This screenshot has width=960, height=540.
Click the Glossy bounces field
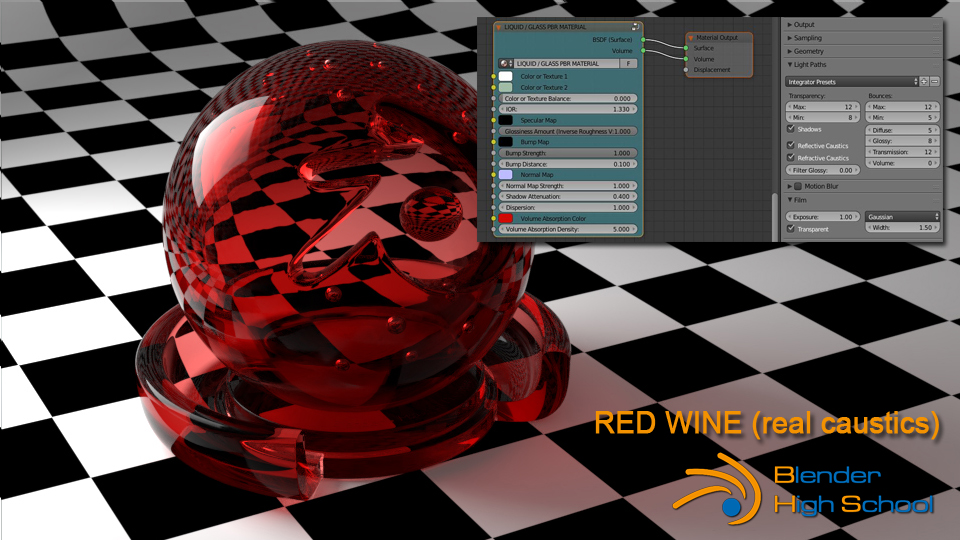click(x=902, y=141)
